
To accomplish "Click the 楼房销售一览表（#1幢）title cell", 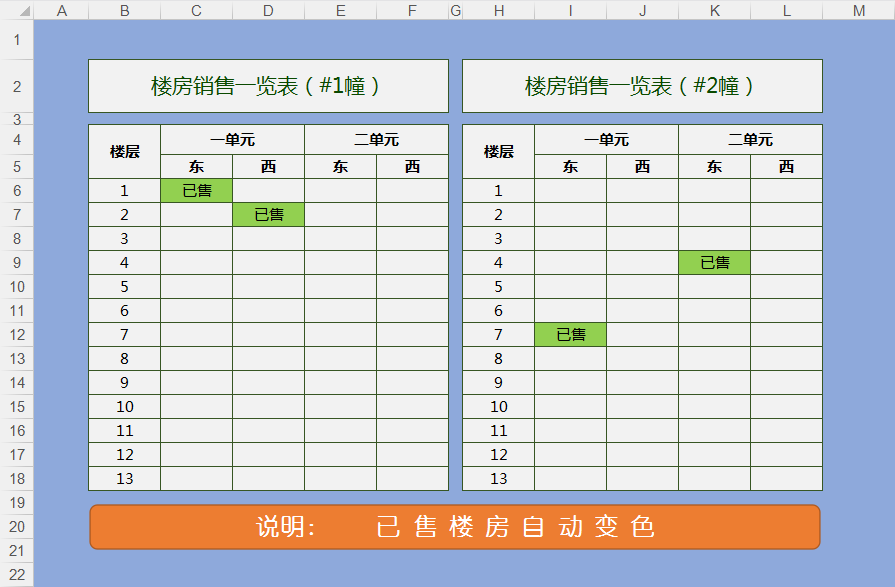I will [268, 86].
